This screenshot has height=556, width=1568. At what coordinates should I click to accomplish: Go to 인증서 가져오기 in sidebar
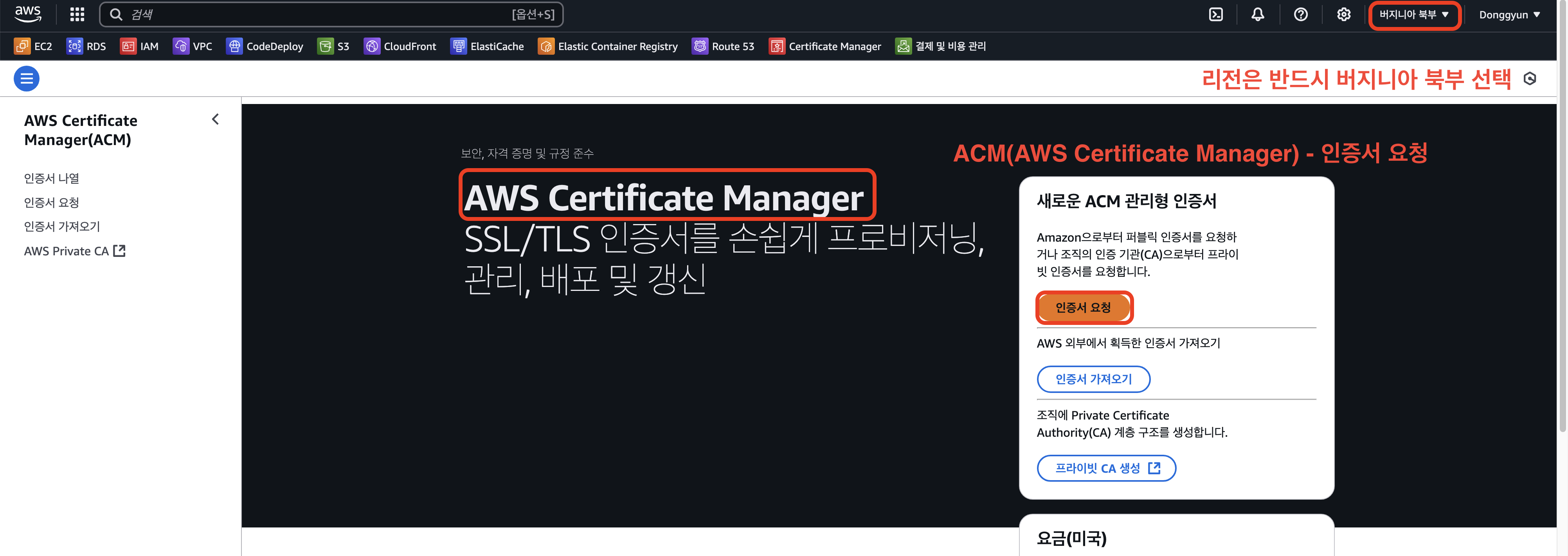[x=62, y=226]
